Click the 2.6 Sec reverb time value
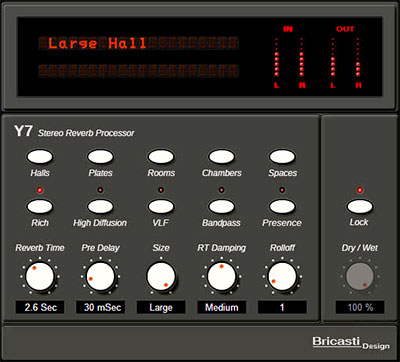Image resolution: width=400 pixels, height=362 pixels. click(x=40, y=307)
